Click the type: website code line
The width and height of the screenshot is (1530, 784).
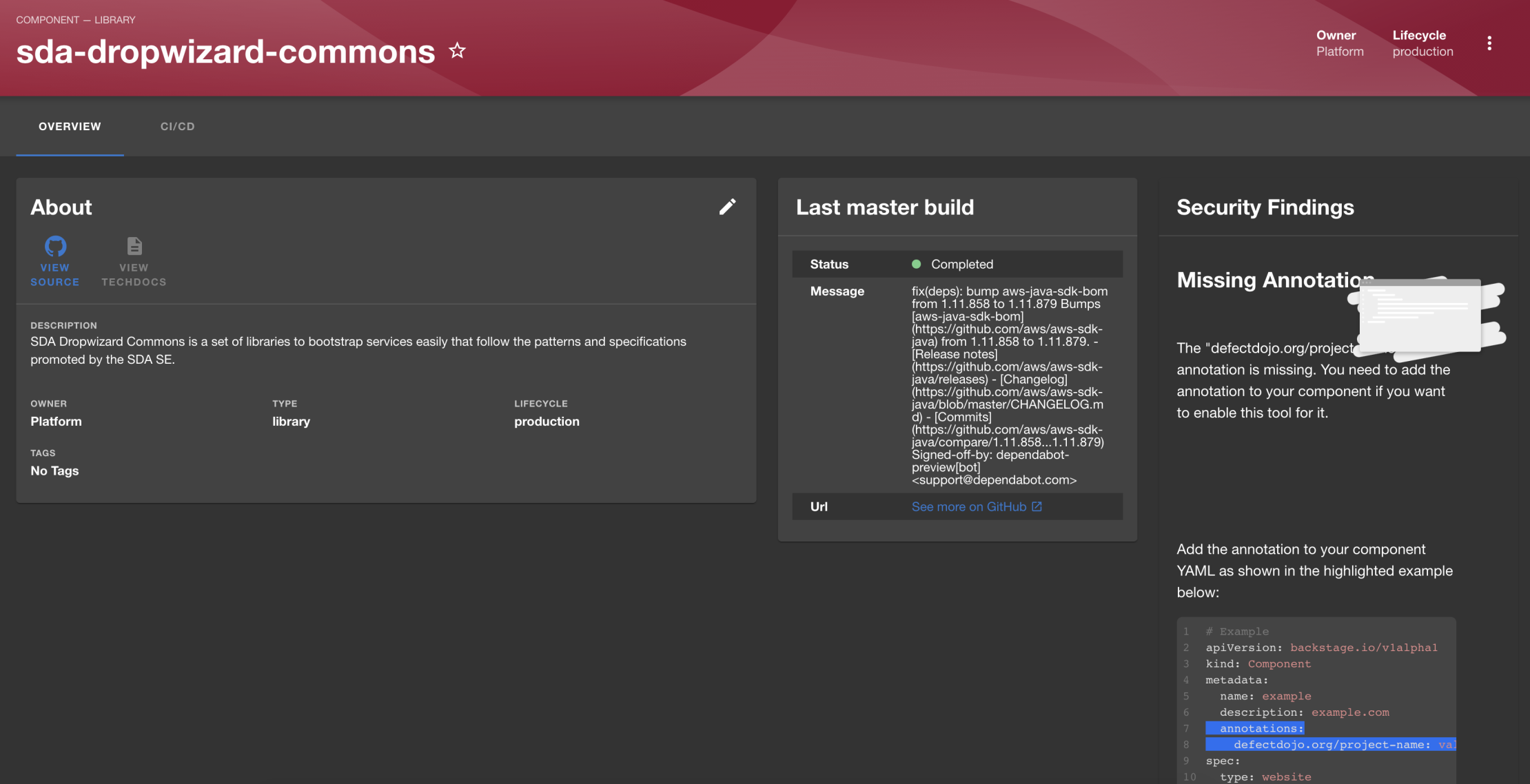[x=1265, y=777]
